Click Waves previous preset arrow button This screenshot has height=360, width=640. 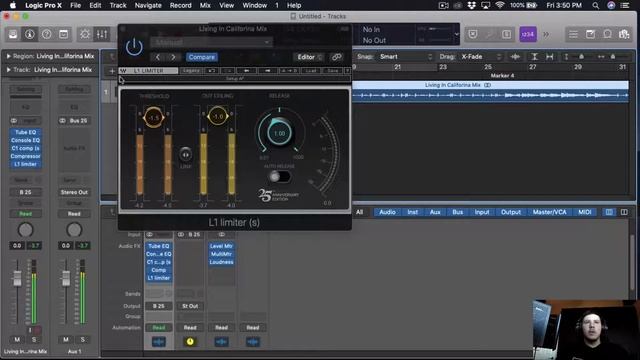click(247, 71)
